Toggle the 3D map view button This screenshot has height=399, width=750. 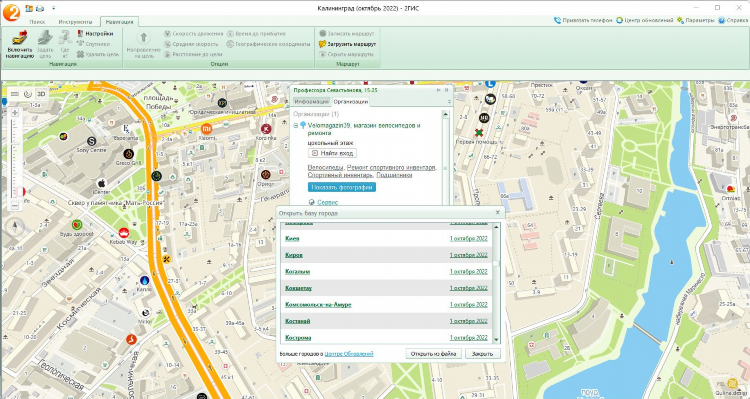[x=42, y=94]
